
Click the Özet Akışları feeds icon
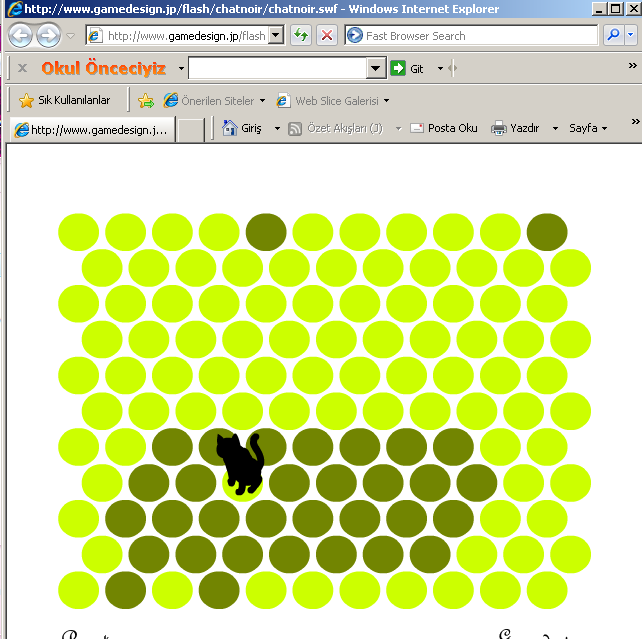point(295,129)
